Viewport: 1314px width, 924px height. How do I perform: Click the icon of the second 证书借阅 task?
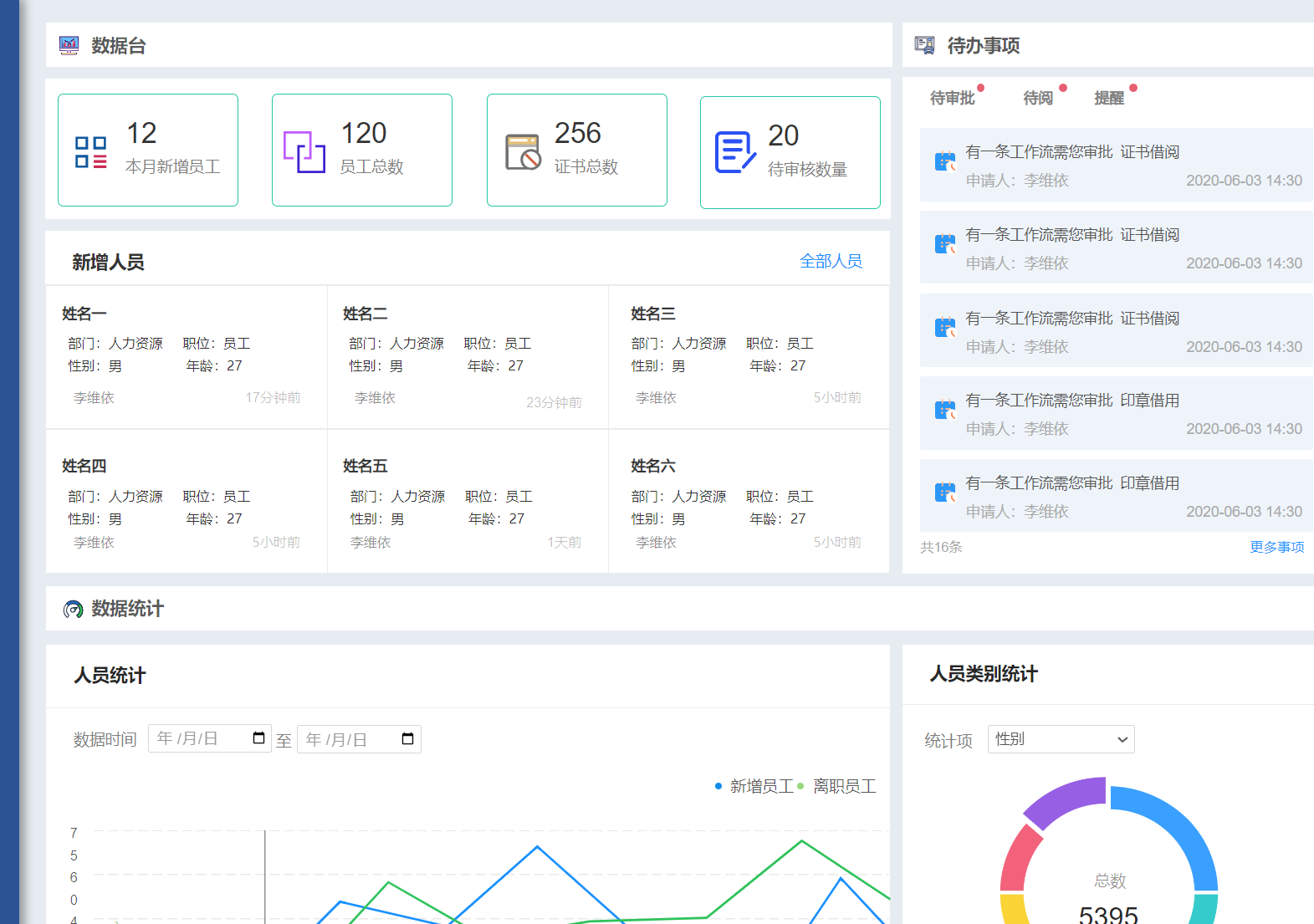945,244
